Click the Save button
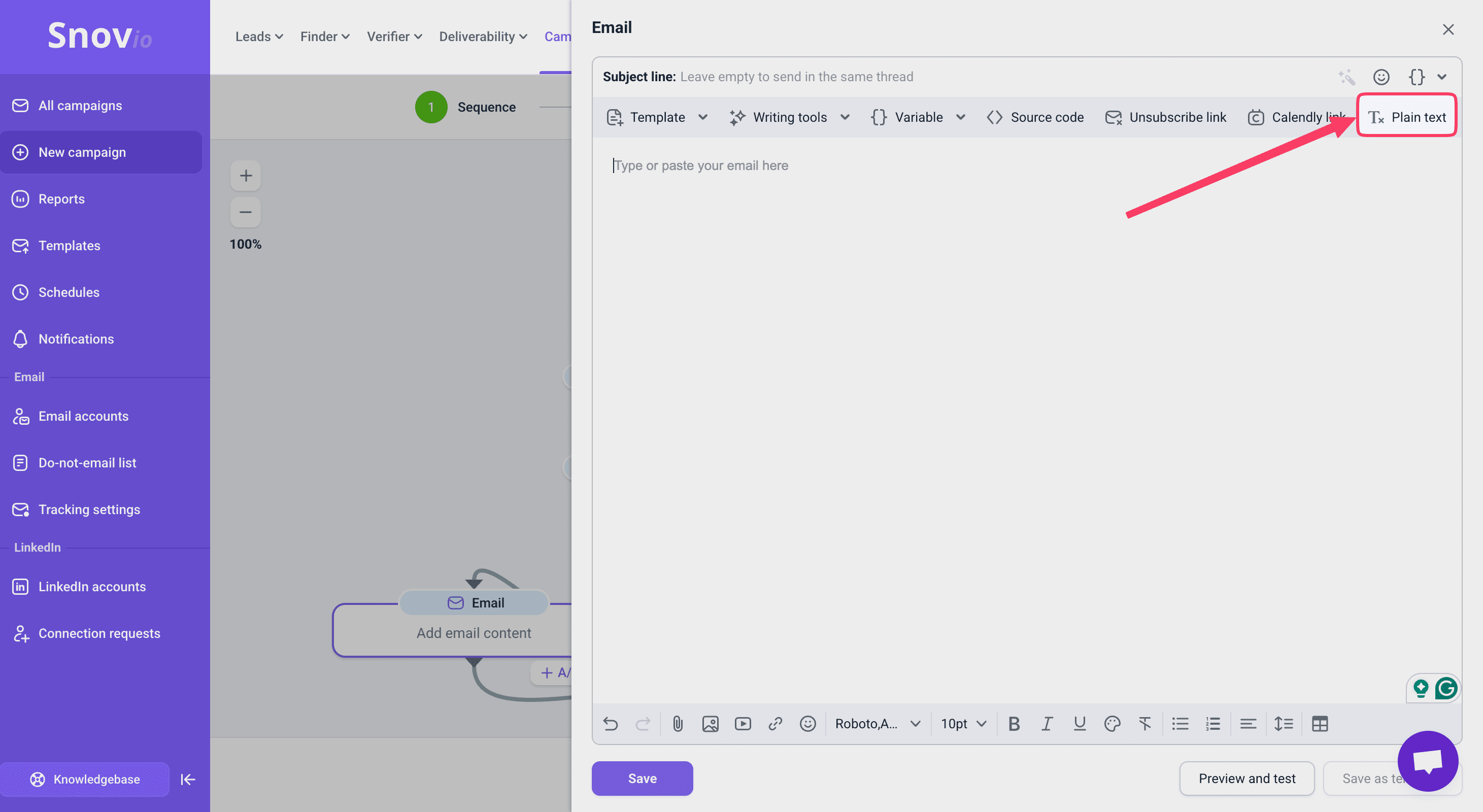Viewport: 1483px width, 812px height. click(x=642, y=778)
